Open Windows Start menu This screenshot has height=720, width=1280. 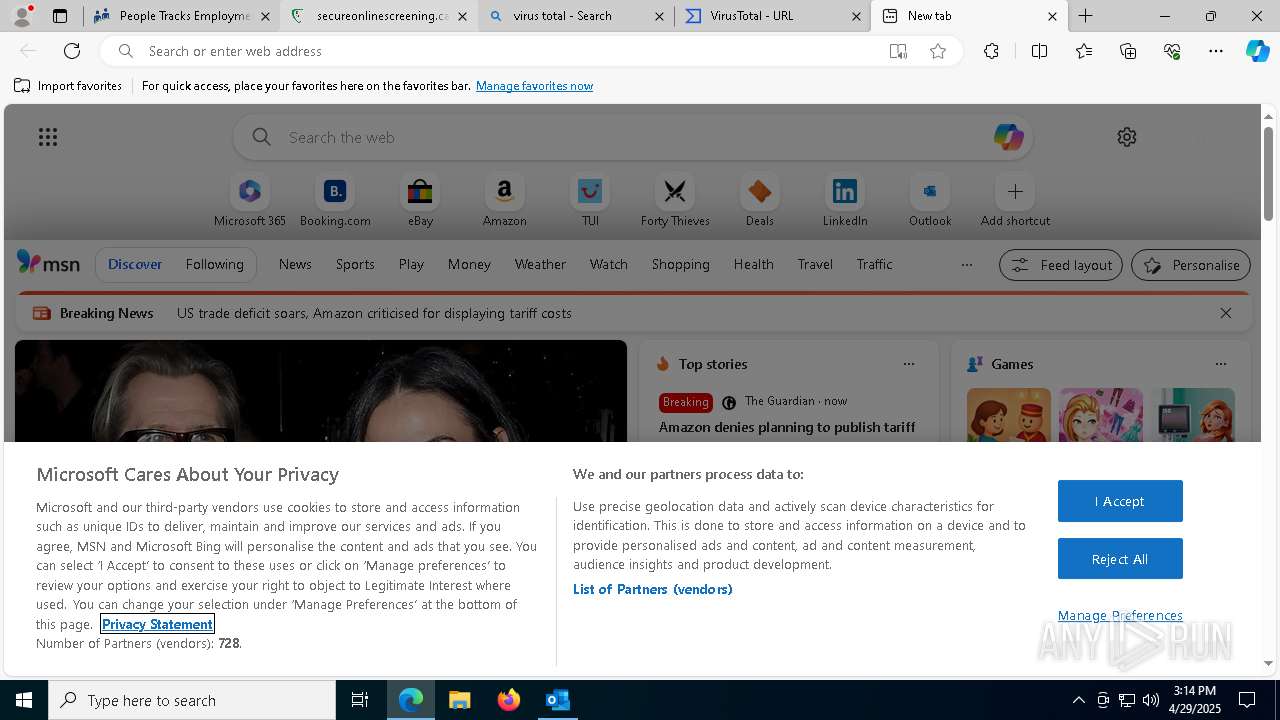click(x=24, y=700)
